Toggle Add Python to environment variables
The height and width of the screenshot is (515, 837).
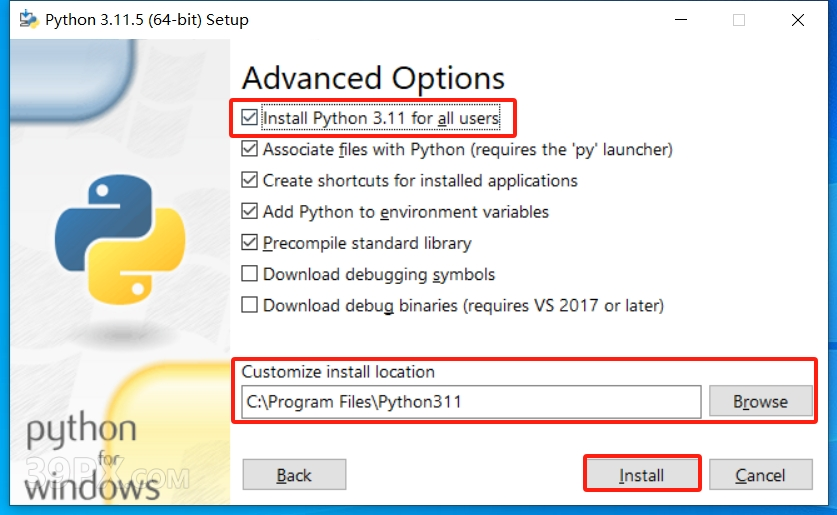tap(249, 211)
